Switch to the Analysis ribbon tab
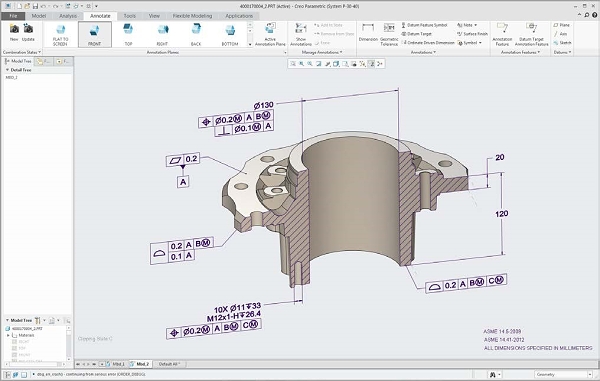 tap(68, 16)
